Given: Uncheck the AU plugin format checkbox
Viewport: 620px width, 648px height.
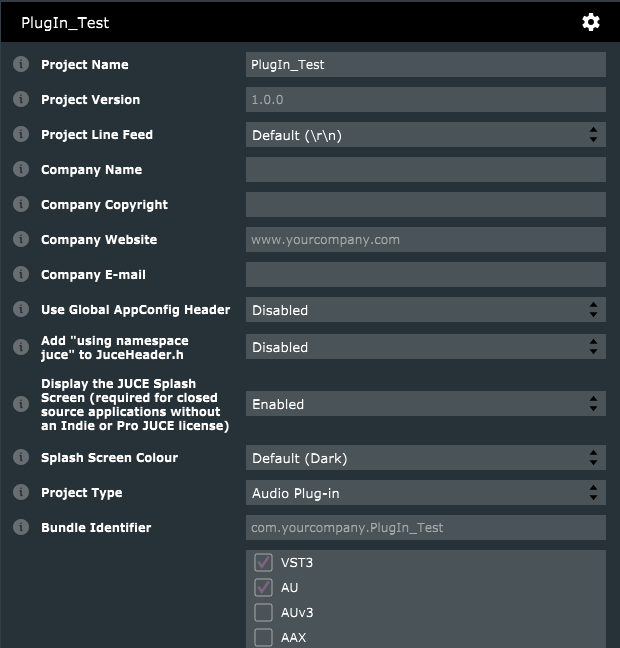Looking at the screenshot, I should [264, 588].
